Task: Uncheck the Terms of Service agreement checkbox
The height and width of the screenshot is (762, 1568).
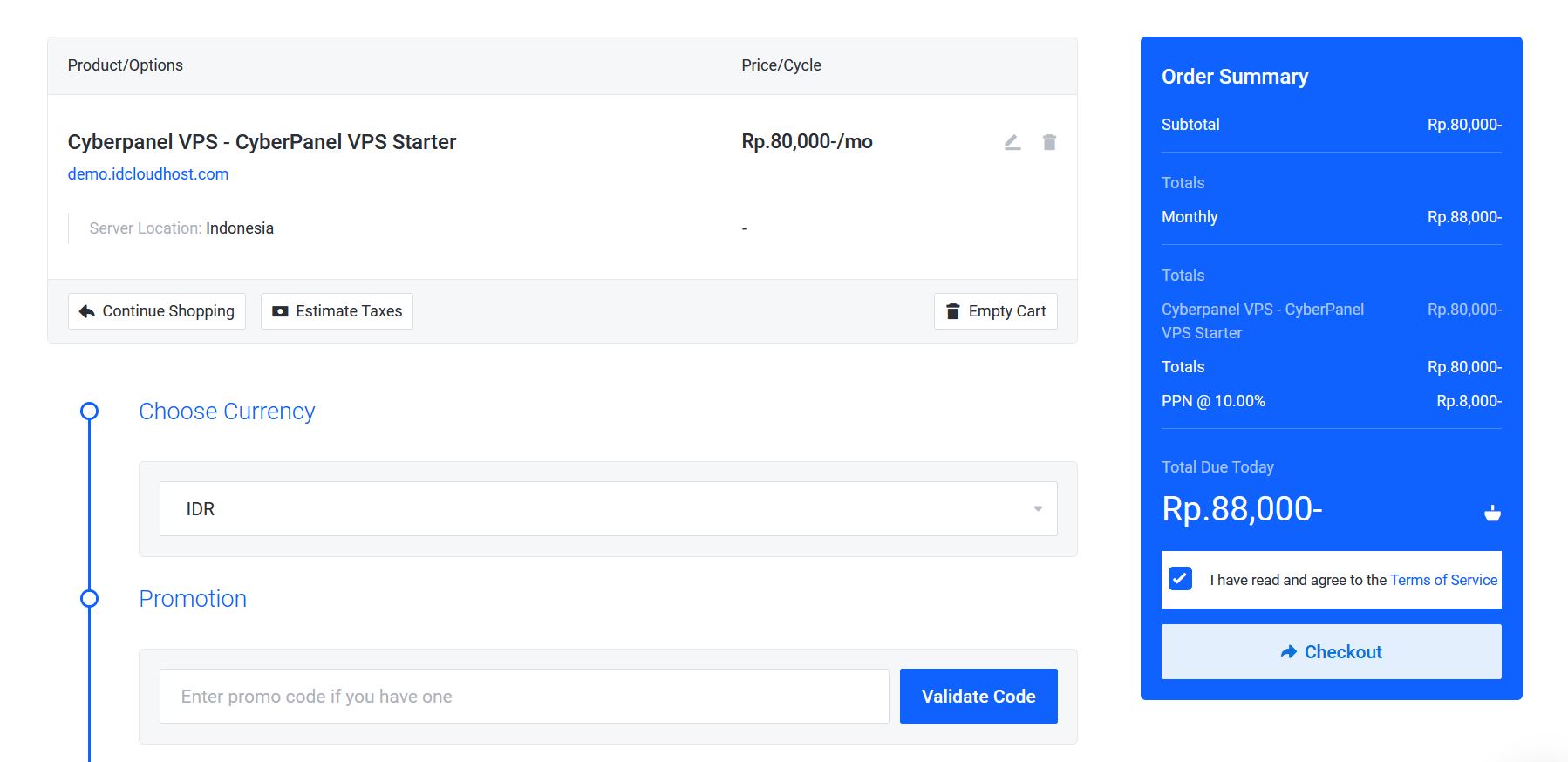Action: coord(1180,579)
